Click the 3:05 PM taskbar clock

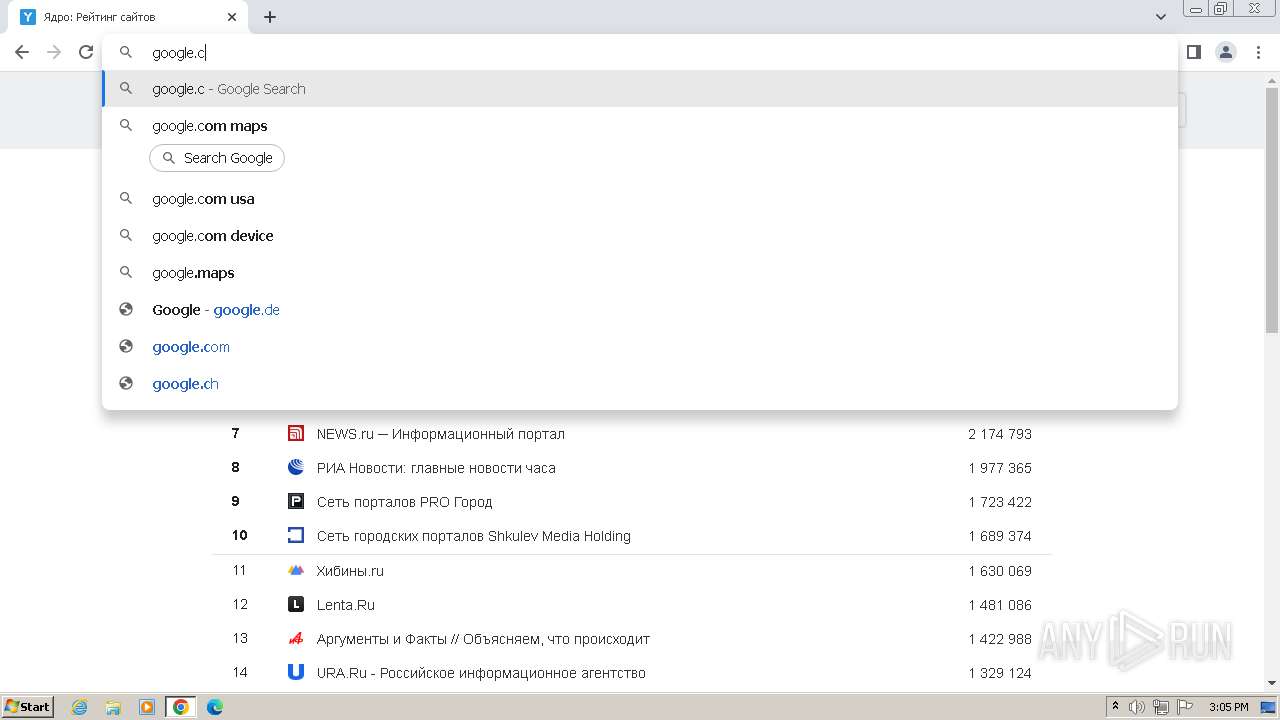(x=1228, y=707)
